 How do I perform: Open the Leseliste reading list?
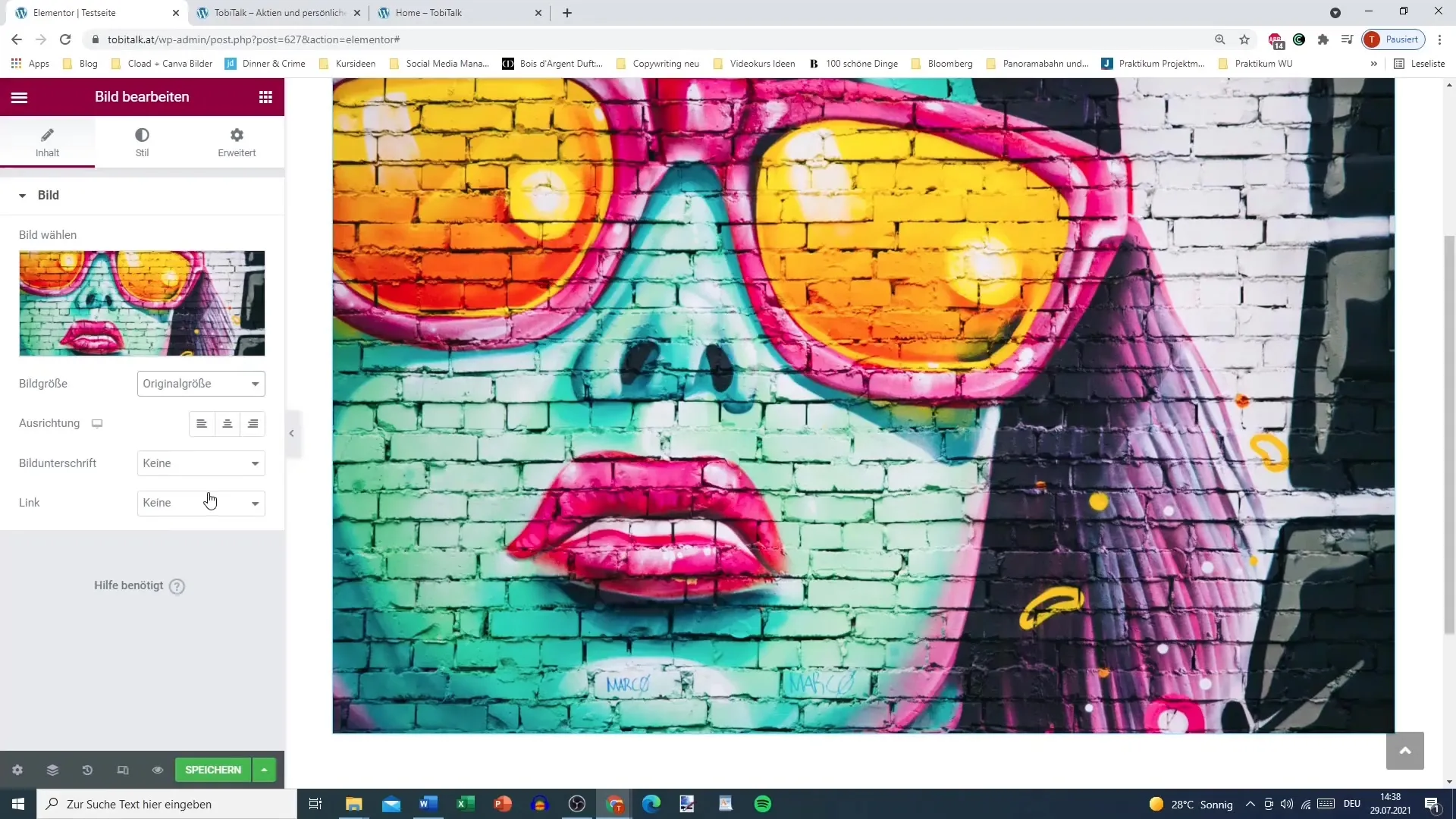click(x=1420, y=64)
